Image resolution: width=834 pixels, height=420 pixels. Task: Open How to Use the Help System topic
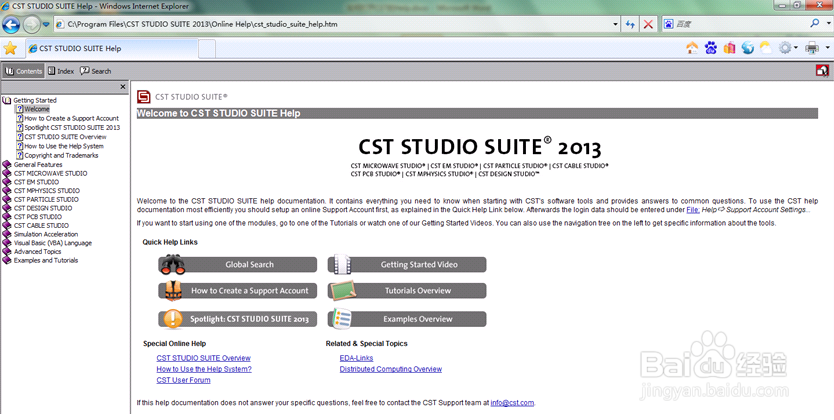tap(64, 146)
